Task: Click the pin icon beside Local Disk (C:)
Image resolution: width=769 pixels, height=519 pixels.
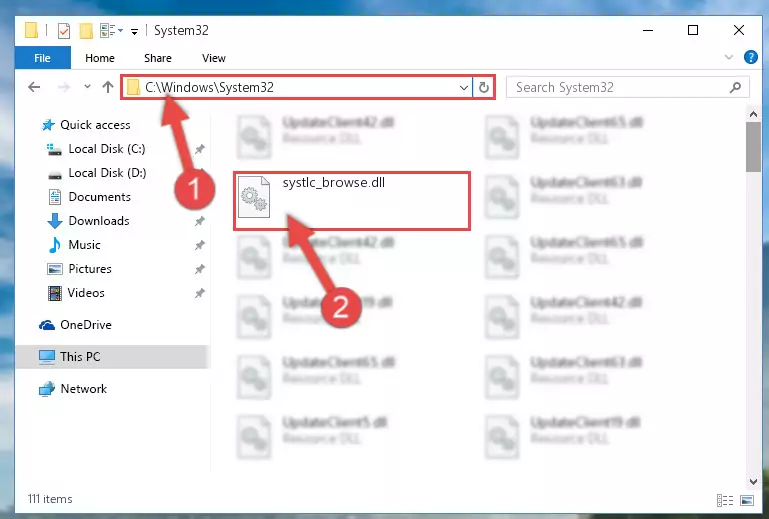Action: 200,149
